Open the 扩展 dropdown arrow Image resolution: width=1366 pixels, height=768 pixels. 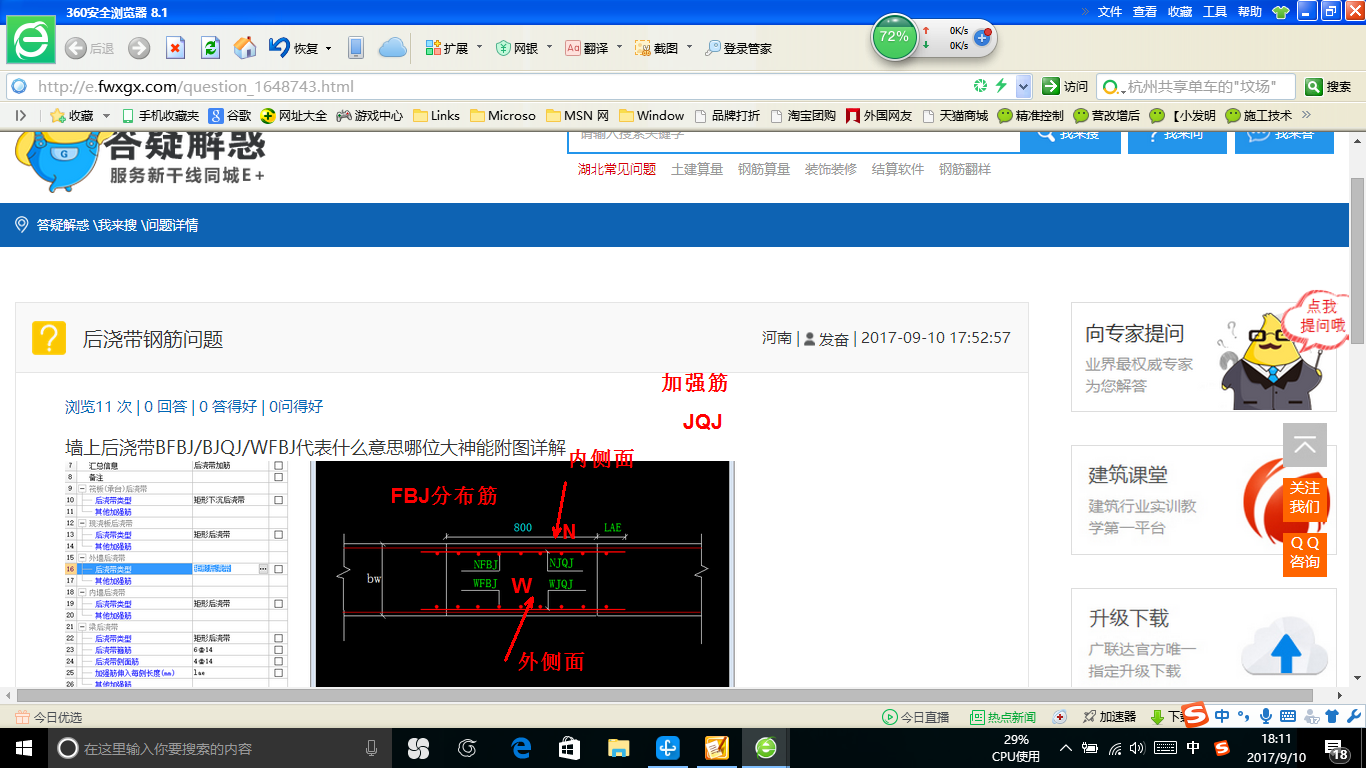coord(479,47)
